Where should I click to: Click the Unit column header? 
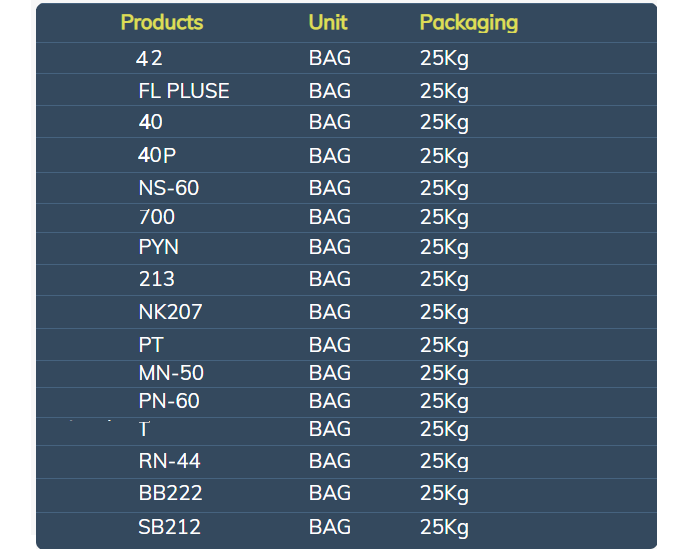pos(328,22)
